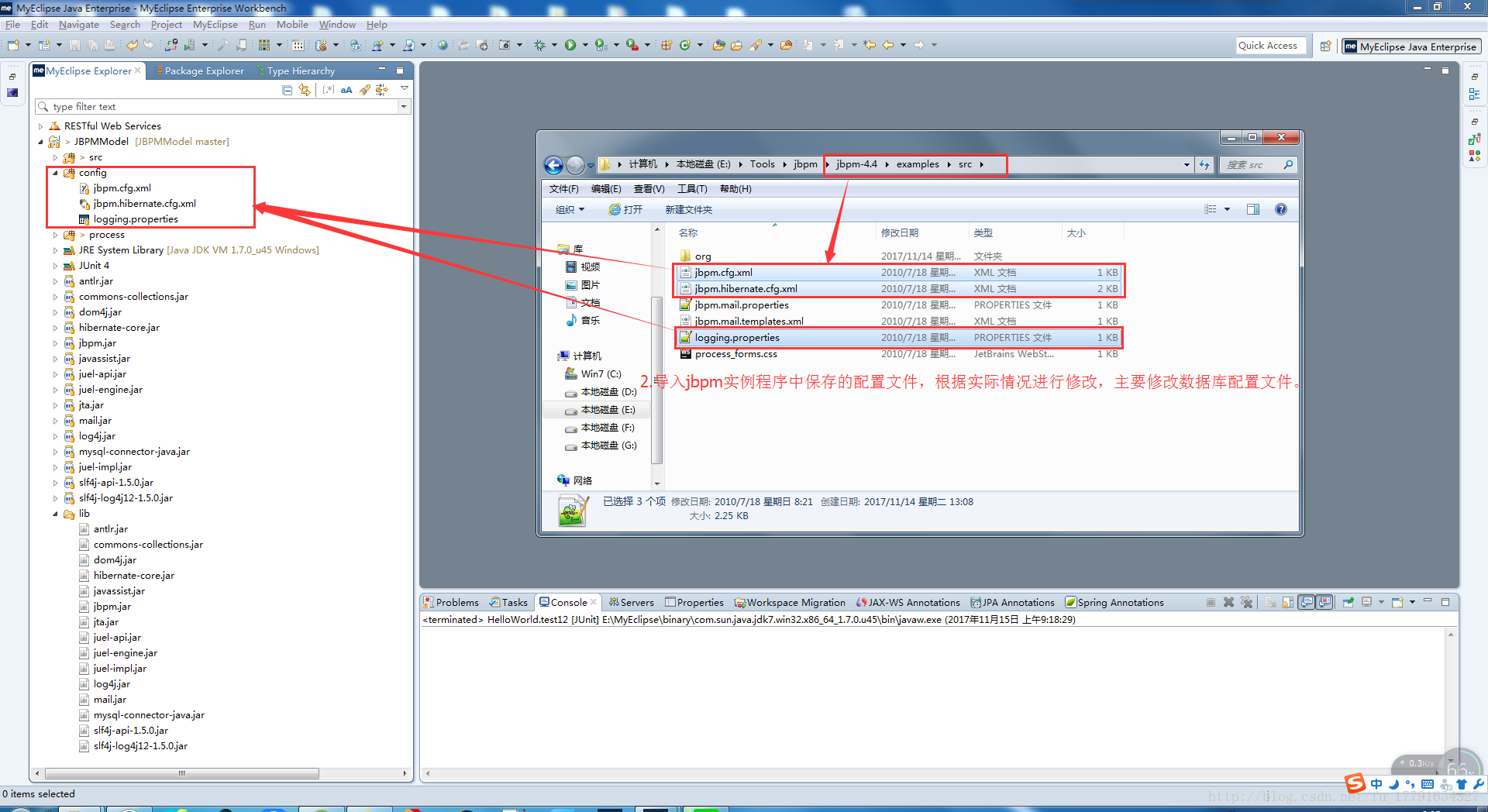
Task: Click the Sogou input method S icon
Action: click(x=1355, y=783)
